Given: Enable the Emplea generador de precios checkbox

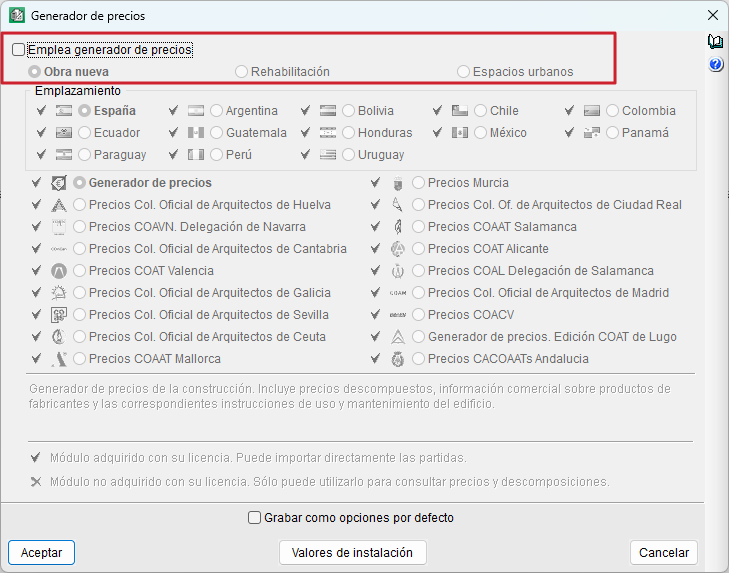Looking at the screenshot, I should coord(19,49).
